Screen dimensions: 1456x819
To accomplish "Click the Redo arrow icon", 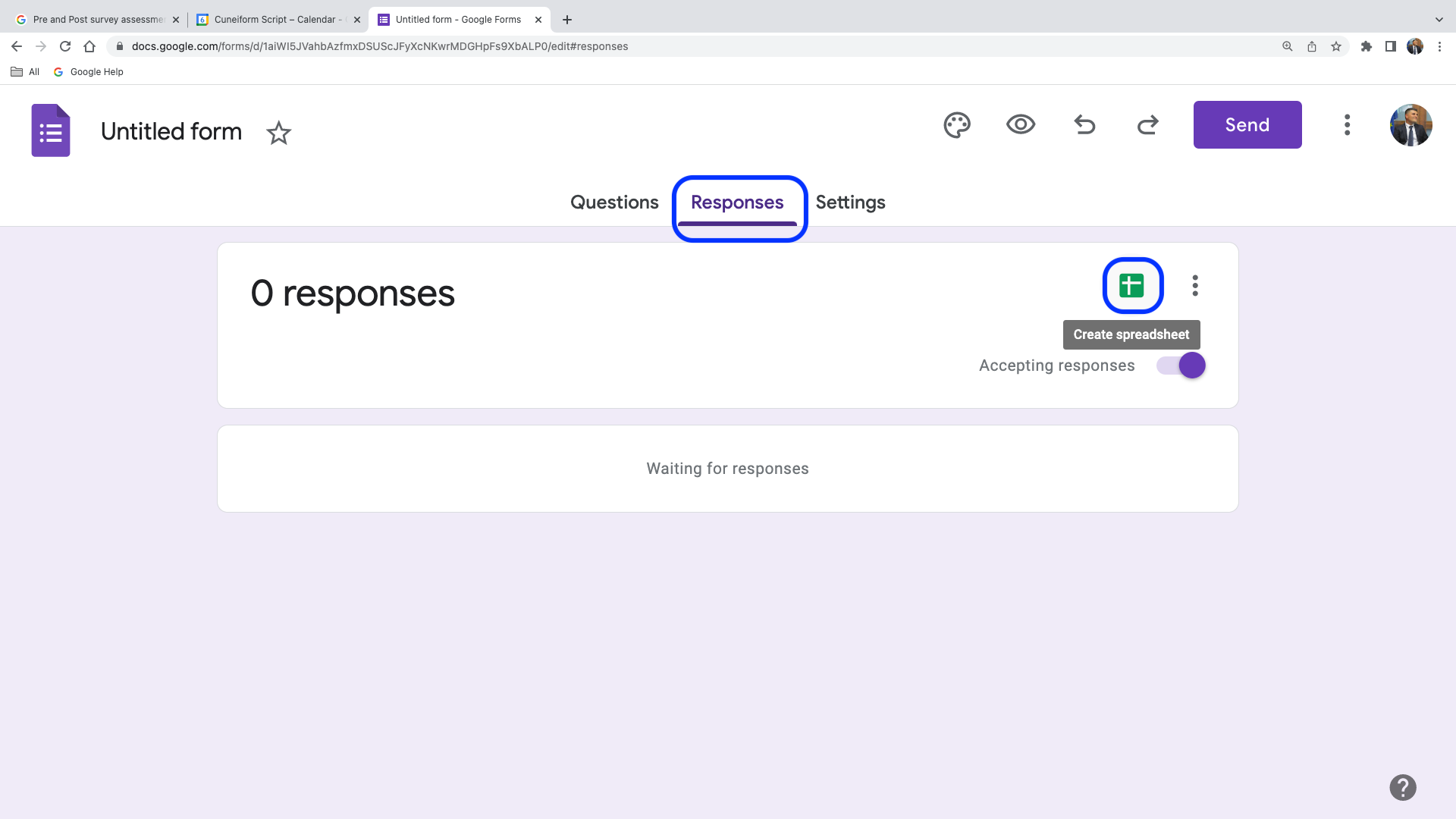I will (x=1148, y=124).
